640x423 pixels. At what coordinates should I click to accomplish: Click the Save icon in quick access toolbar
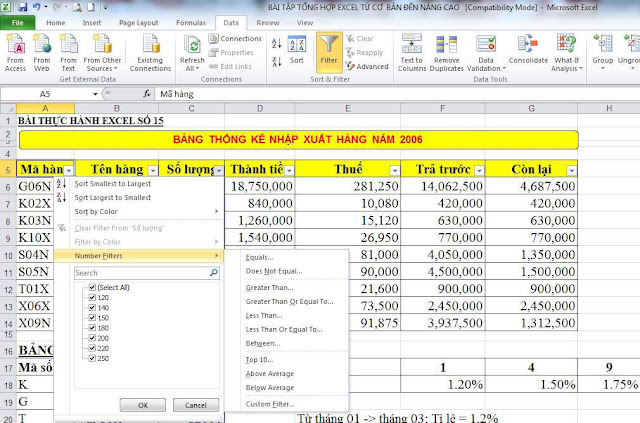pos(22,7)
